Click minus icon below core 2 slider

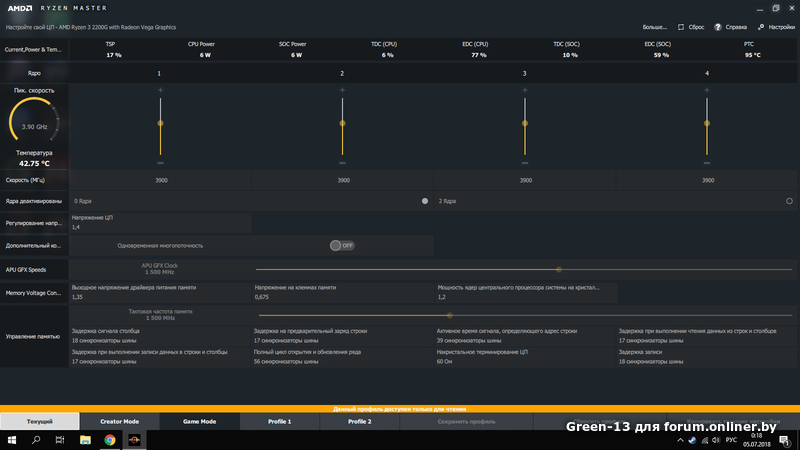click(342, 161)
